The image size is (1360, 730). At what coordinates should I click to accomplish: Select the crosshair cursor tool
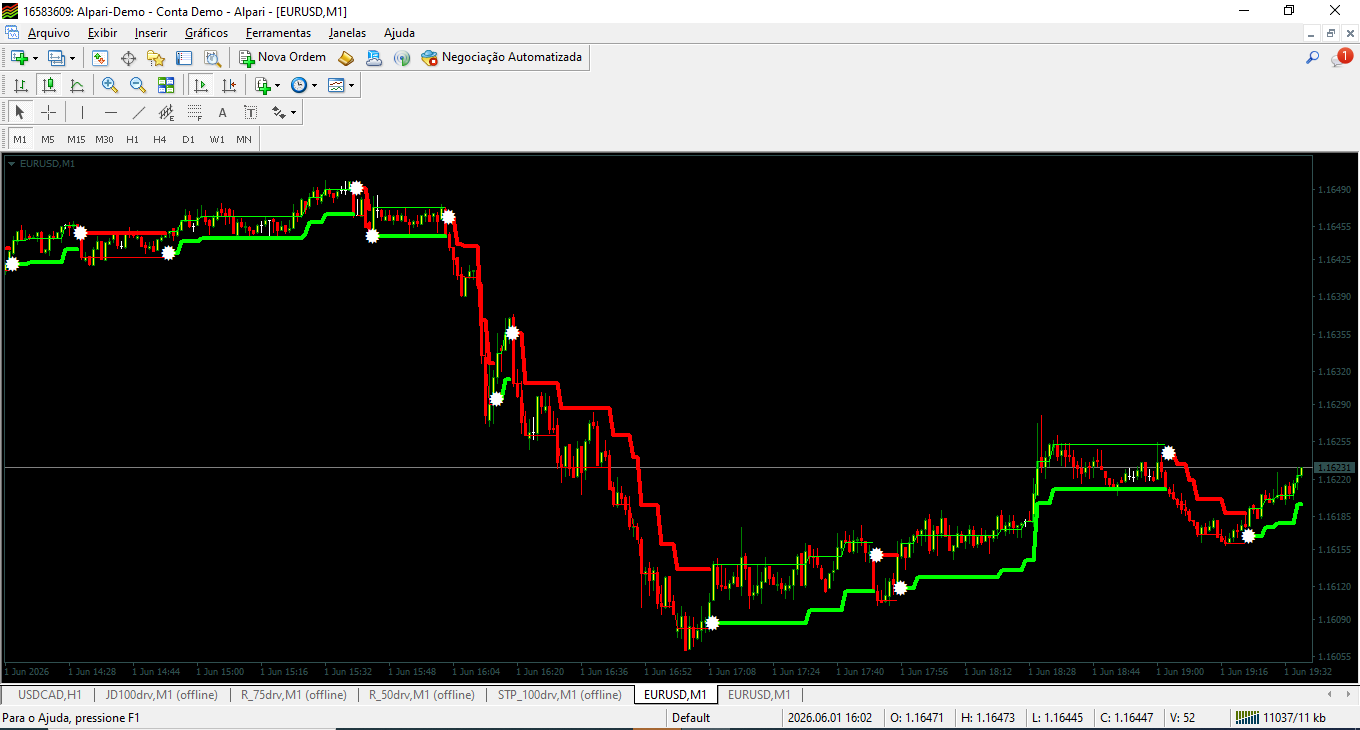48,112
